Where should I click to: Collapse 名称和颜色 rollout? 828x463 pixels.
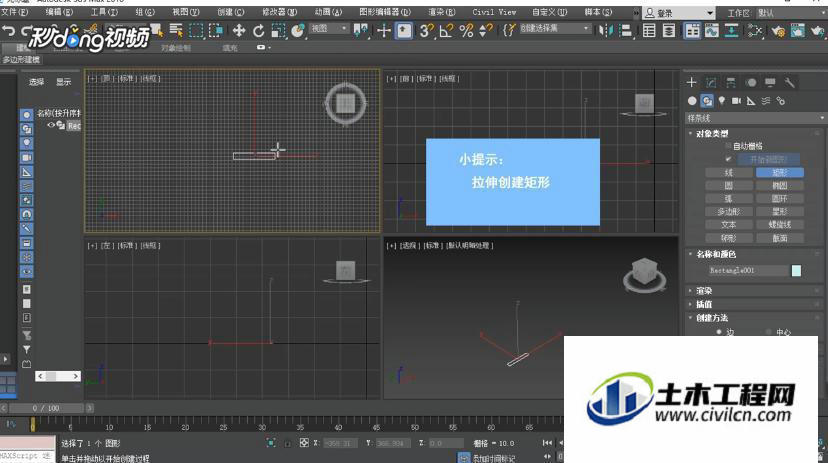coord(716,254)
